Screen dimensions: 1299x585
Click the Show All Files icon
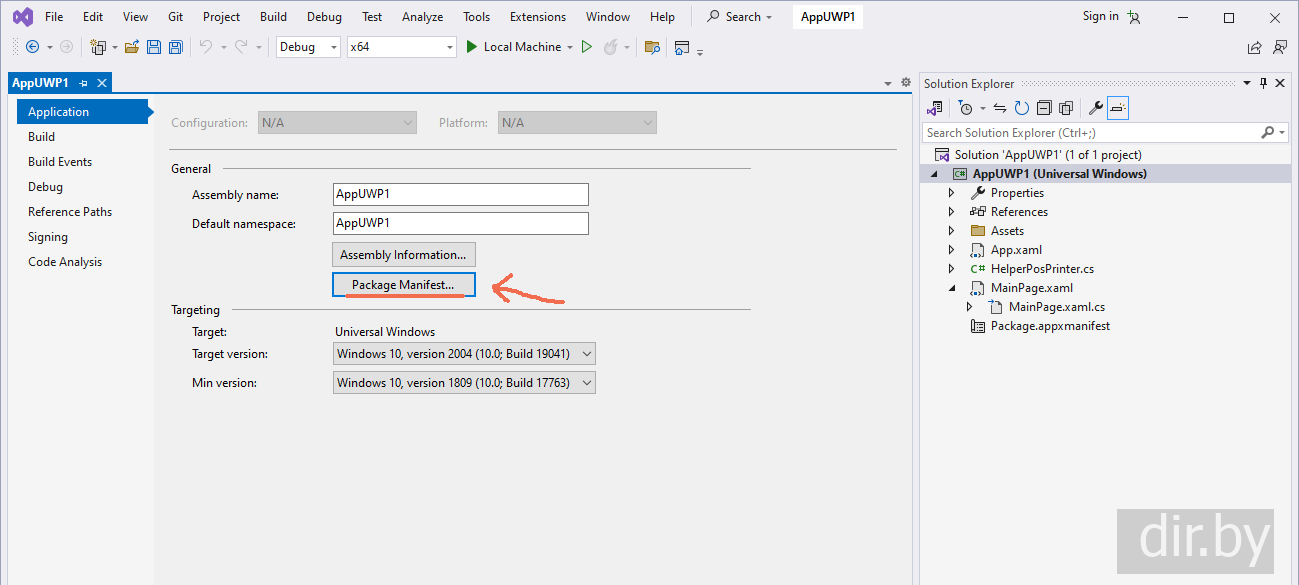point(1065,108)
